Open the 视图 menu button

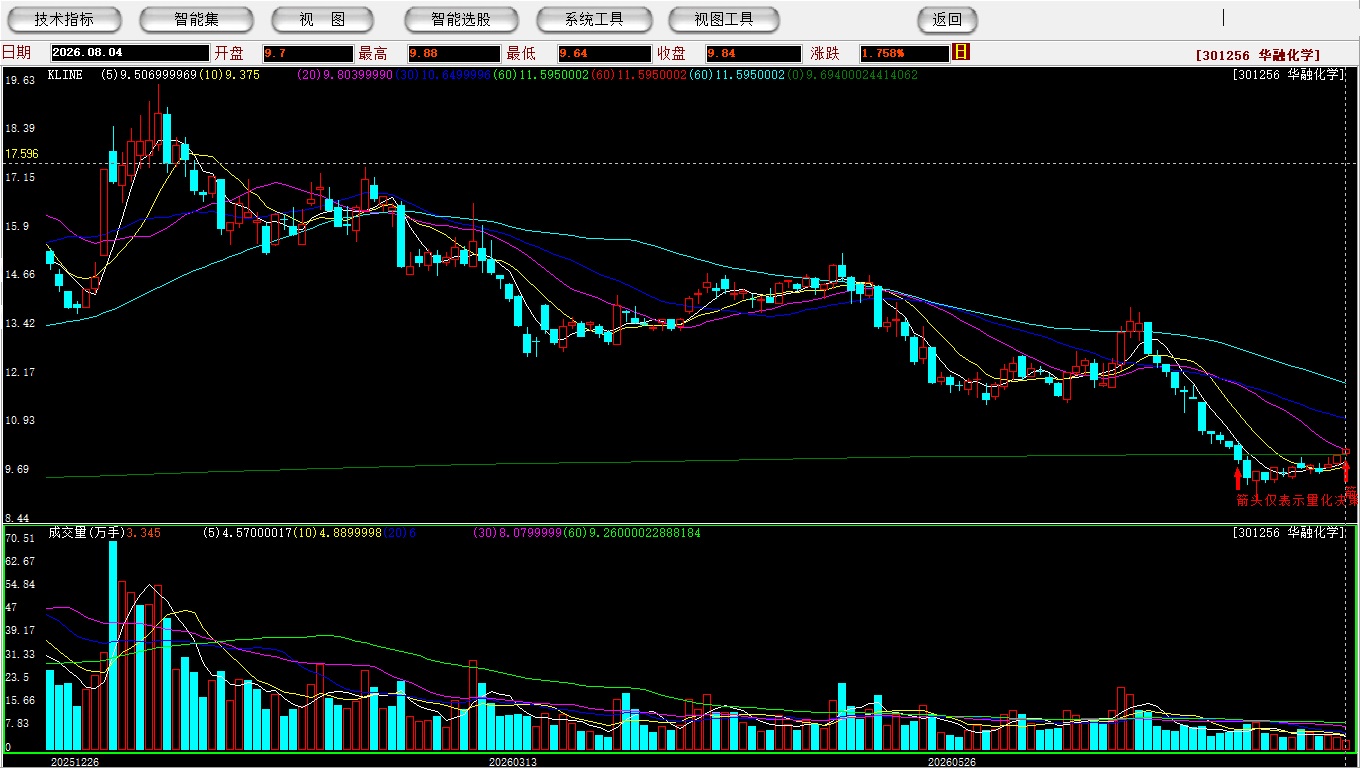pyautogui.click(x=322, y=19)
